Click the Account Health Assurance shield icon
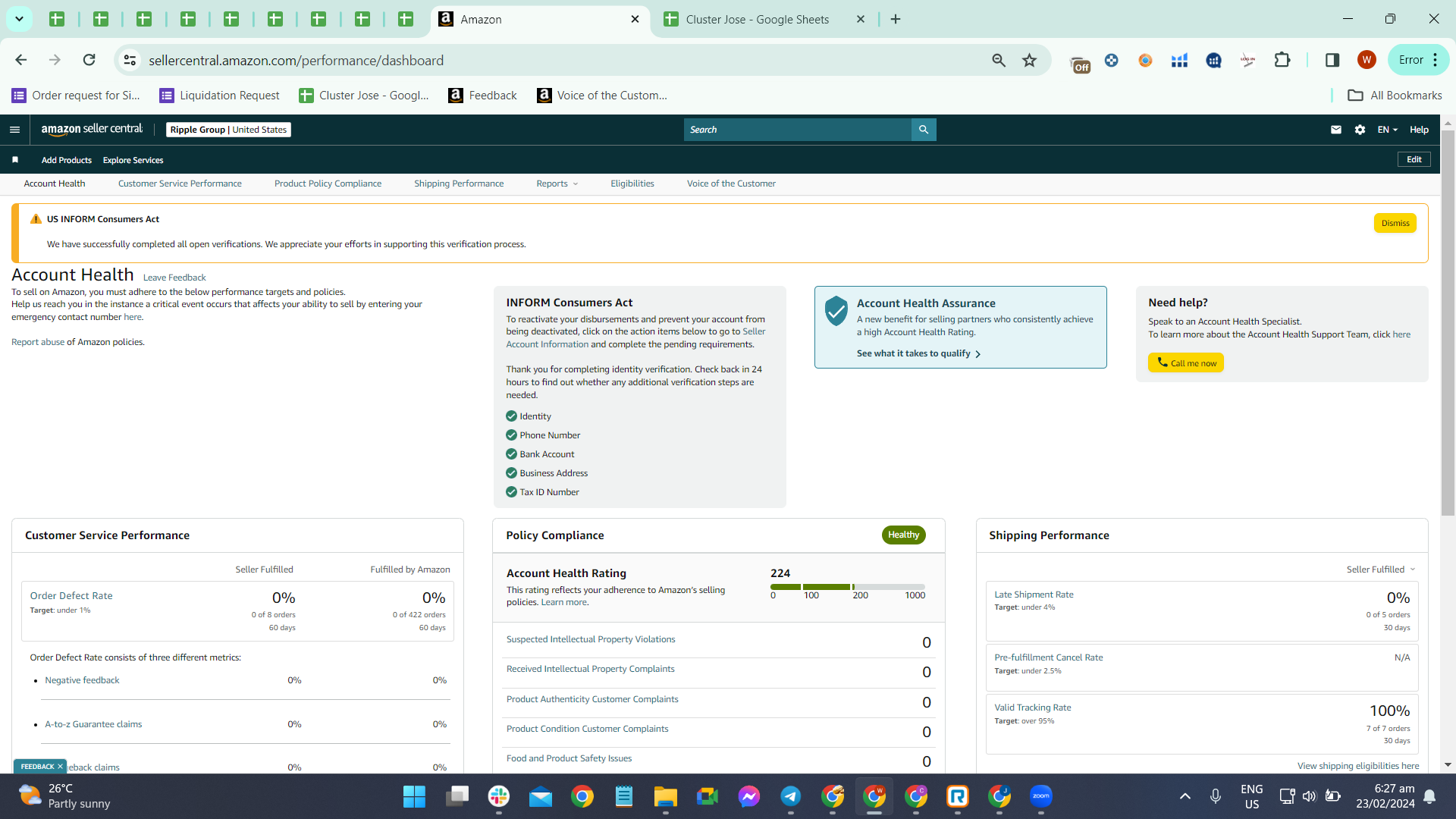1456x819 pixels. [x=836, y=311]
